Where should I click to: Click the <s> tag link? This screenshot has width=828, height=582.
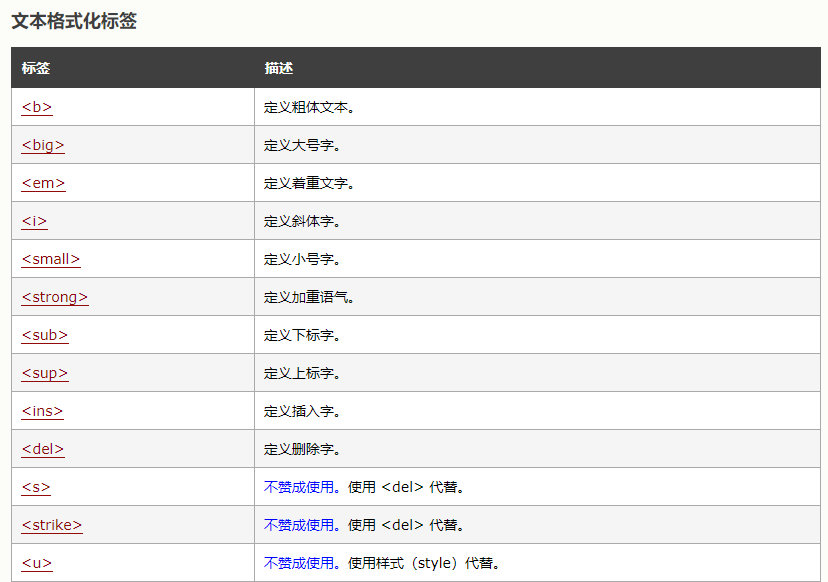pos(36,487)
